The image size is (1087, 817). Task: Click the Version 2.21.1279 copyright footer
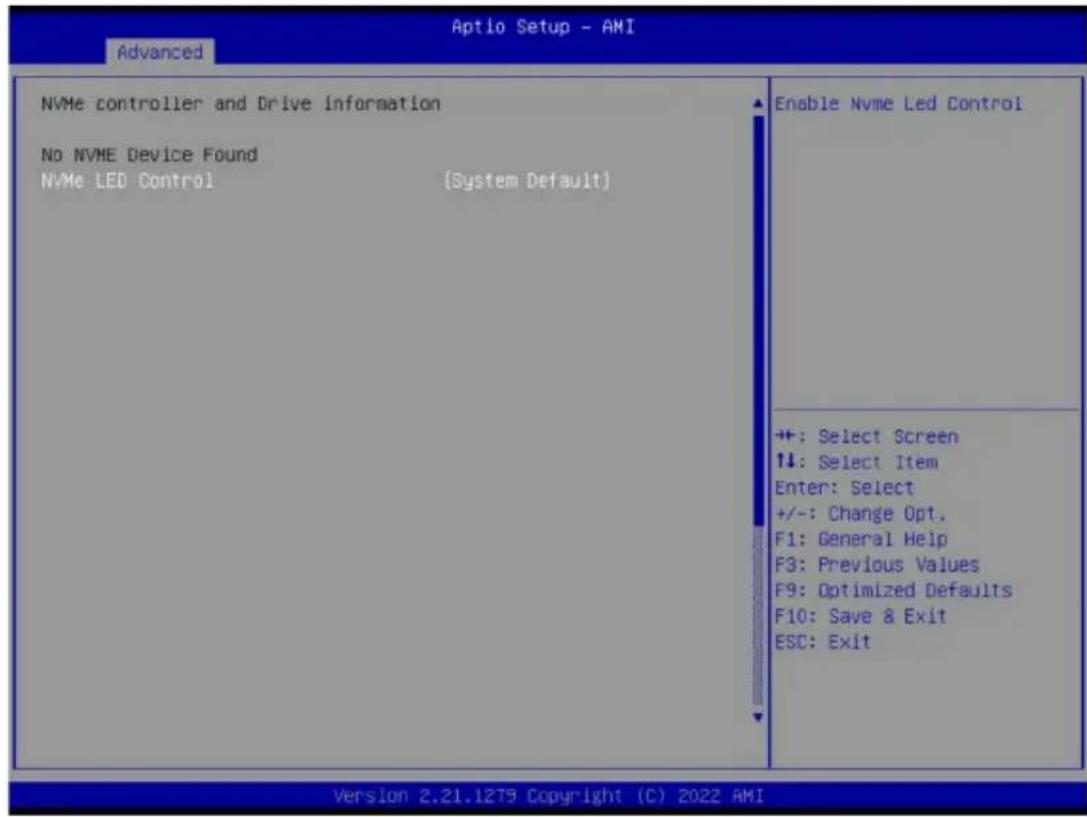pyautogui.click(x=548, y=796)
